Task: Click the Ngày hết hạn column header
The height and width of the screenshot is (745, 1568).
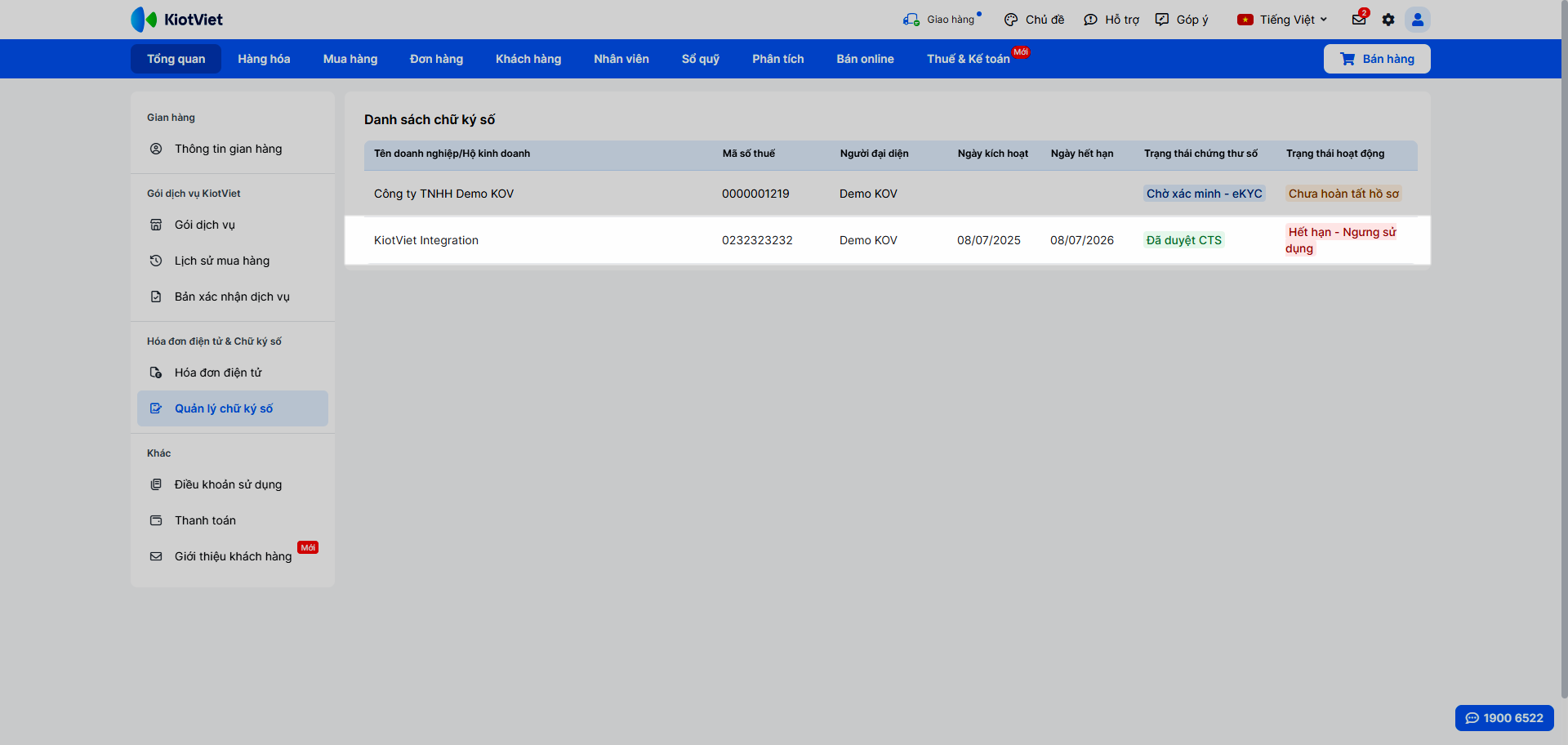Action: pos(1082,154)
